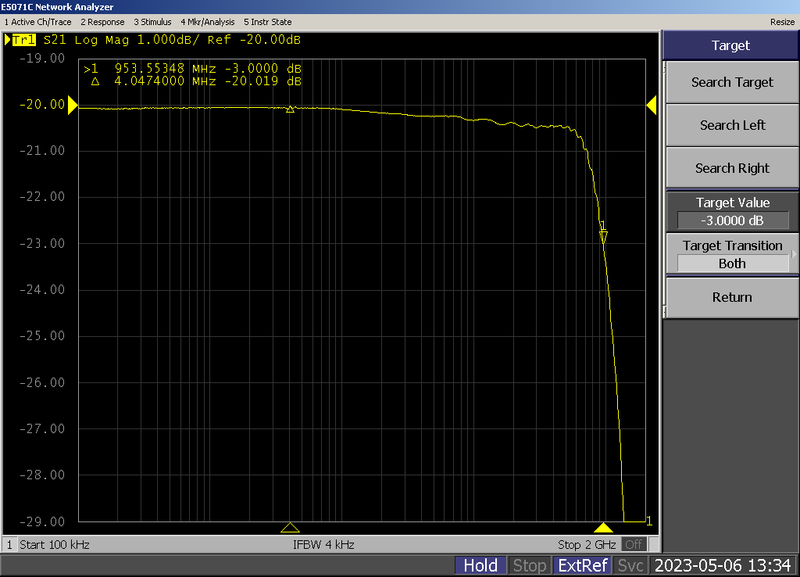Click the left reference level arrow

[x=72, y=105]
